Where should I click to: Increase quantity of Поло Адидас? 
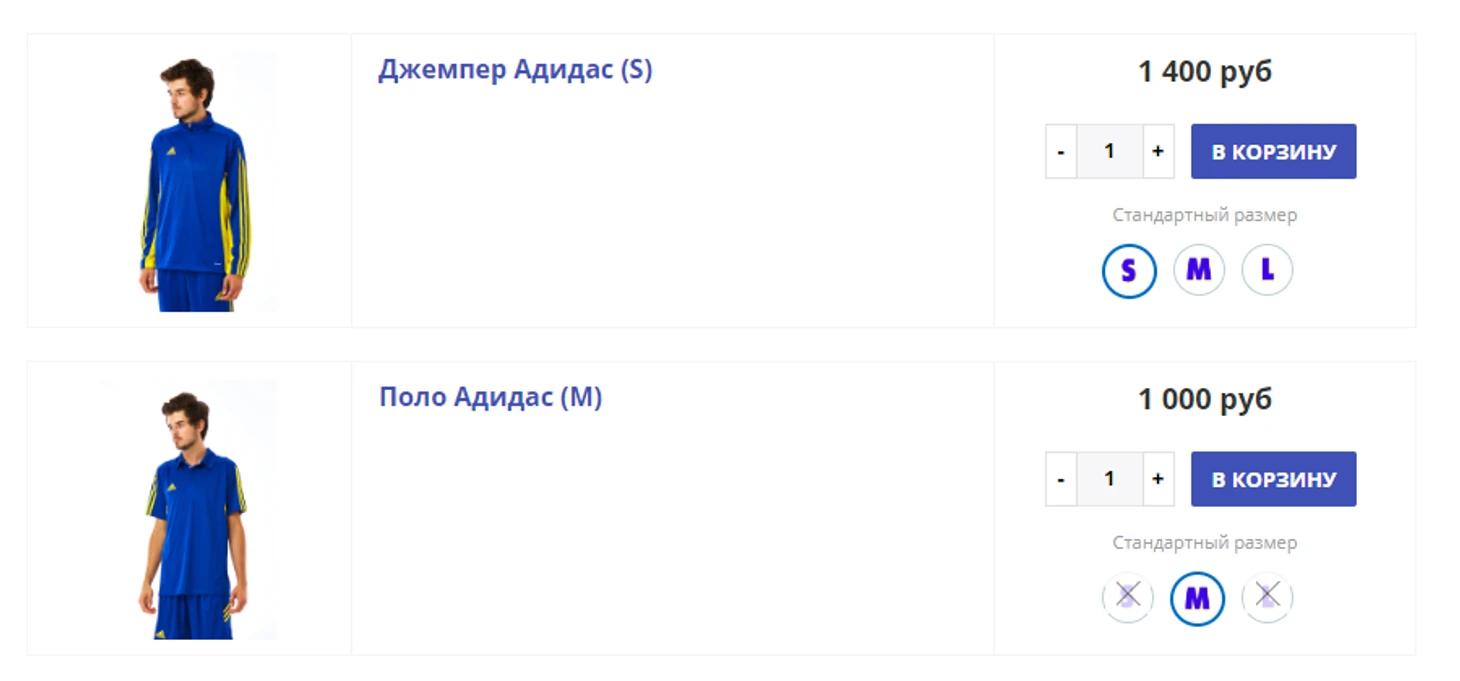[x=1158, y=479]
